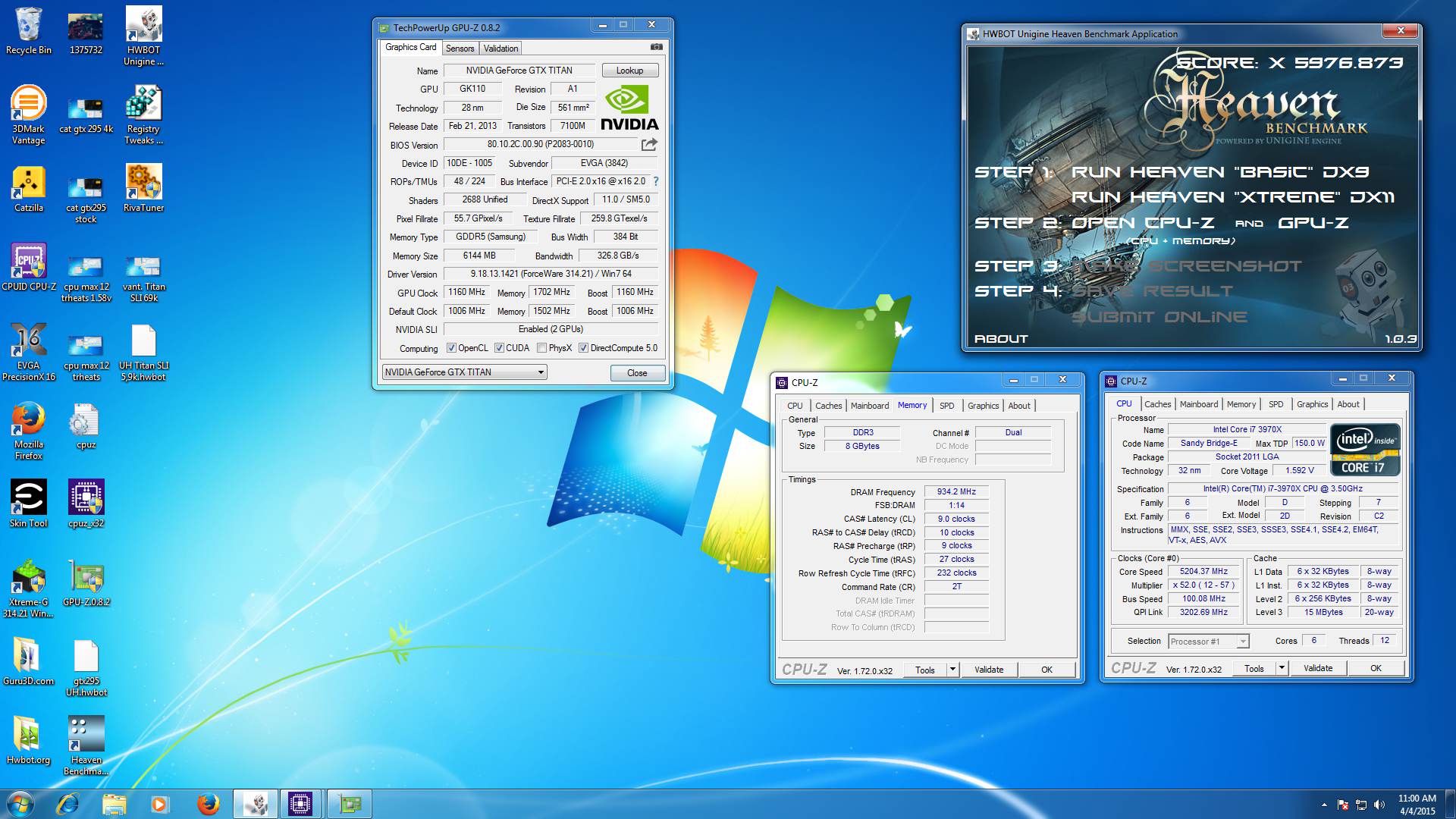Open Skin Tool desktop shortcut
Viewport: 1456px width, 819px height.
pos(29,504)
